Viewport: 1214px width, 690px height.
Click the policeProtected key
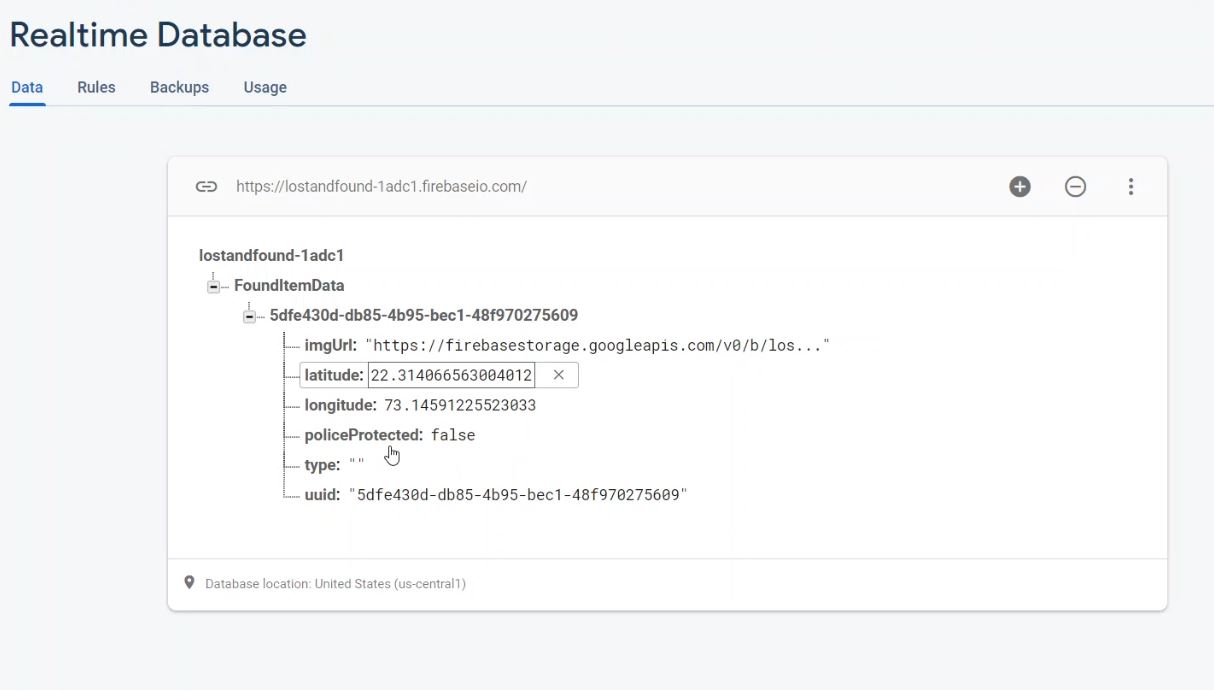[x=364, y=435]
